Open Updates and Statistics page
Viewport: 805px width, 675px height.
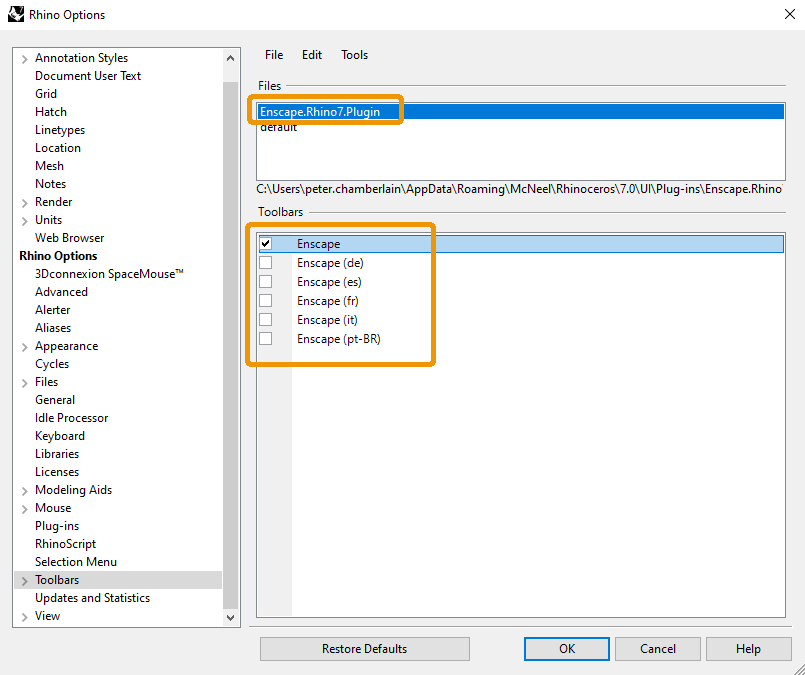click(x=92, y=598)
